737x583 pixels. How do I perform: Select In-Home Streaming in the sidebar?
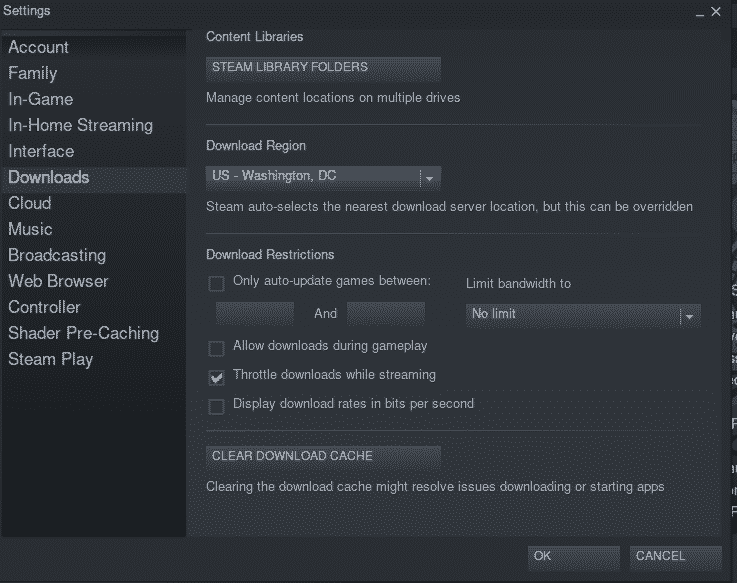(x=80, y=125)
